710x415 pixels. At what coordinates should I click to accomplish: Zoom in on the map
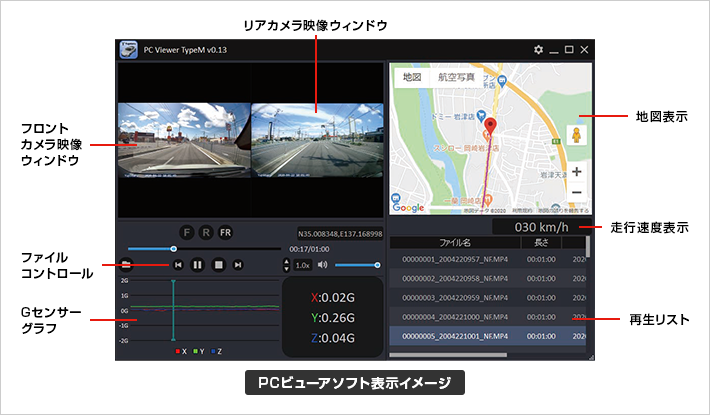(x=576, y=172)
